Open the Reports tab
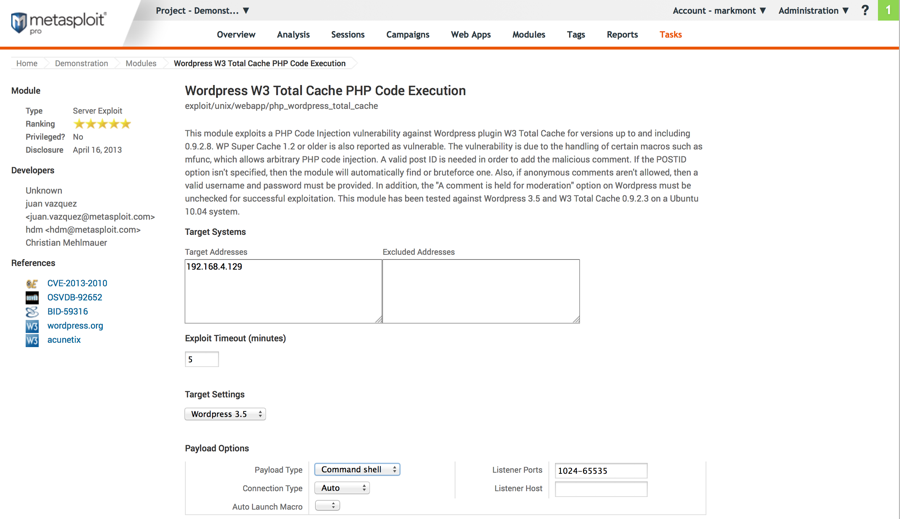 [622, 34]
